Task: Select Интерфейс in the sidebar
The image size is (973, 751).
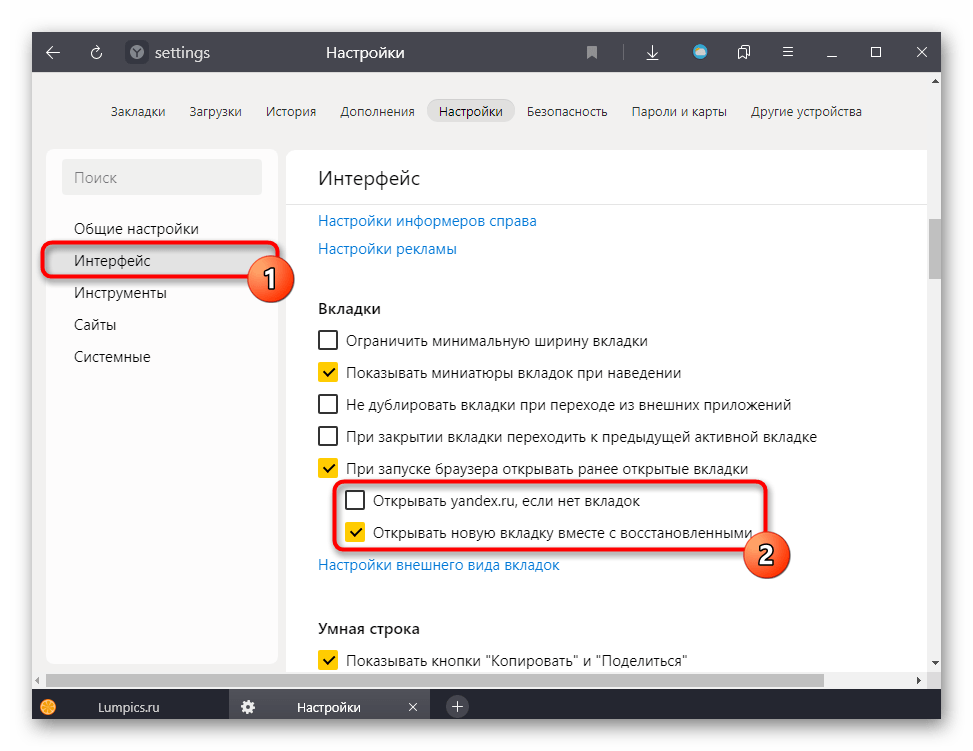Action: click(112, 261)
